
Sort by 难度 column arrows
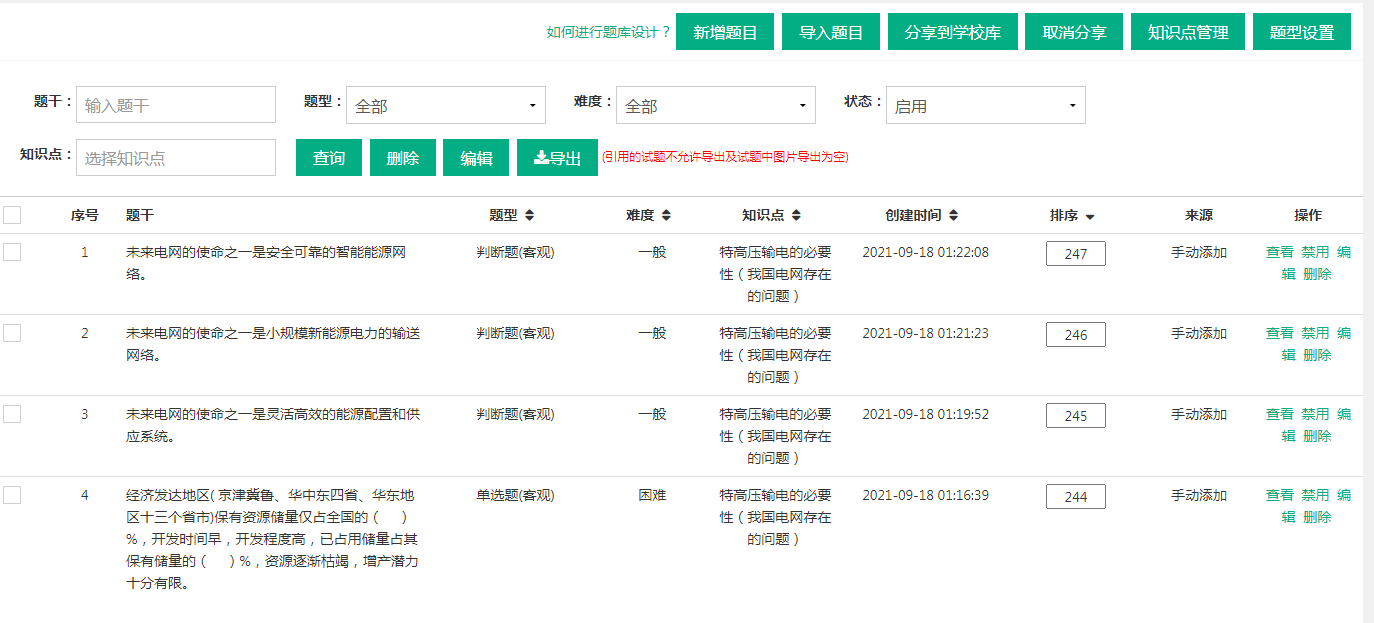(666, 215)
